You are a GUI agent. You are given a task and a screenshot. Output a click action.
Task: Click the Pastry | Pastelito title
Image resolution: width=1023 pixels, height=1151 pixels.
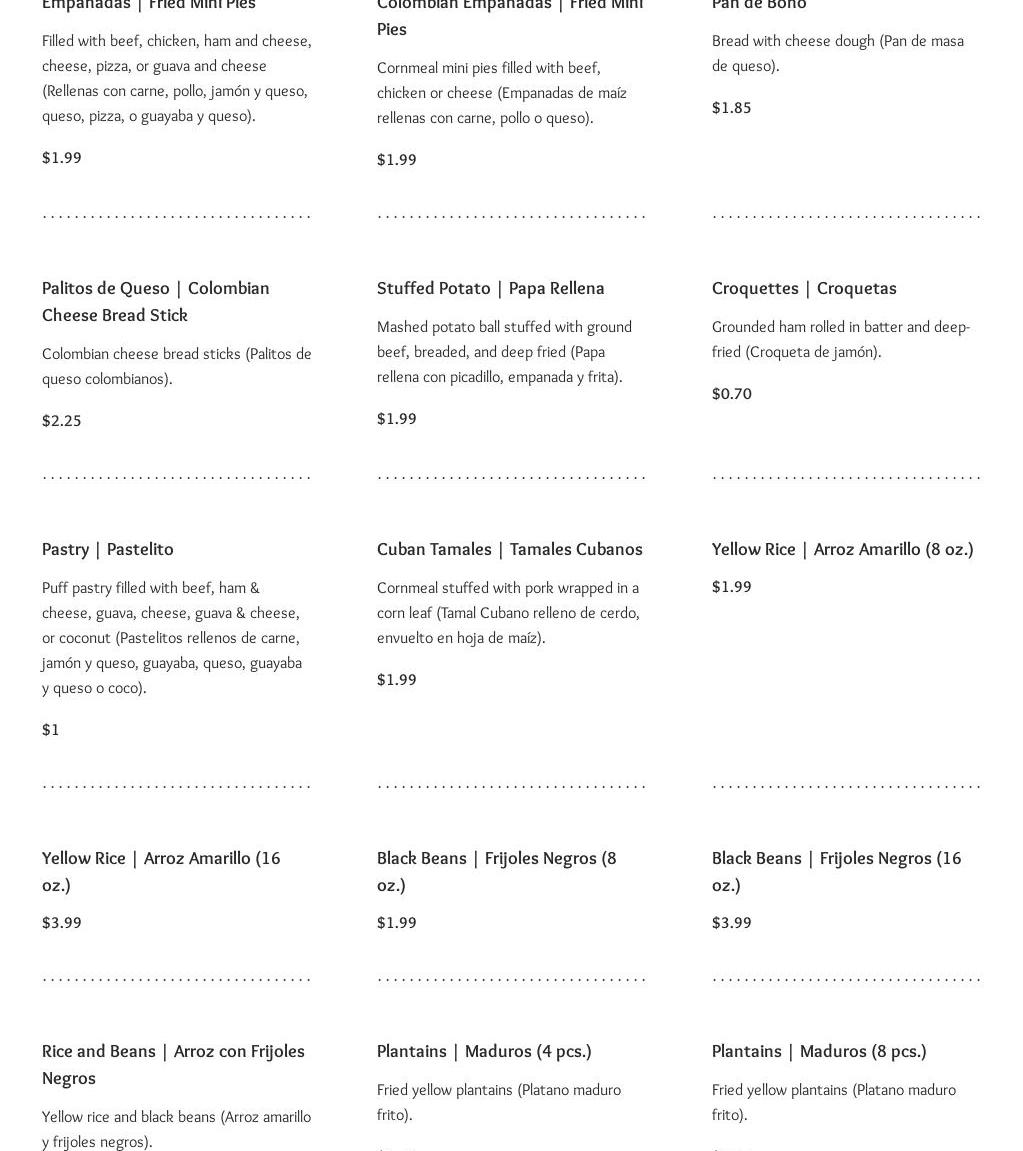[108, 549]
